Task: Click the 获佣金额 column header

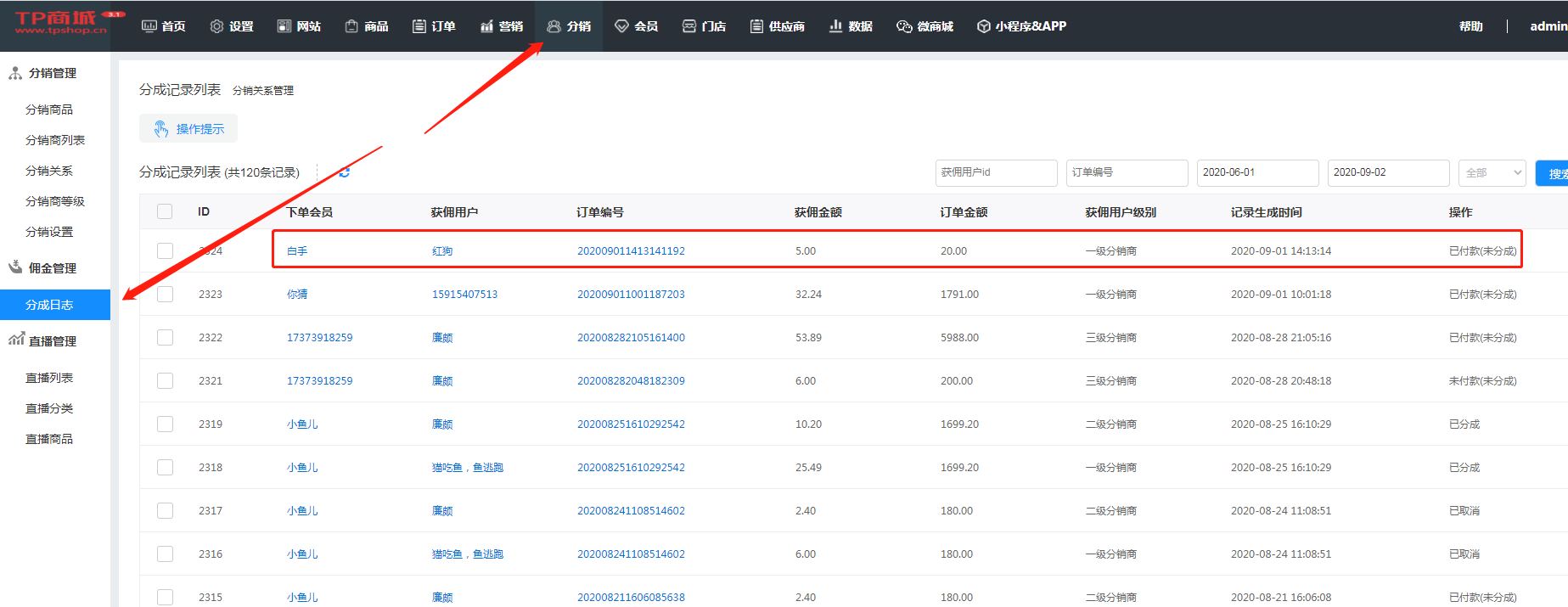Action: pyautogui.click(x=818, y=212)
